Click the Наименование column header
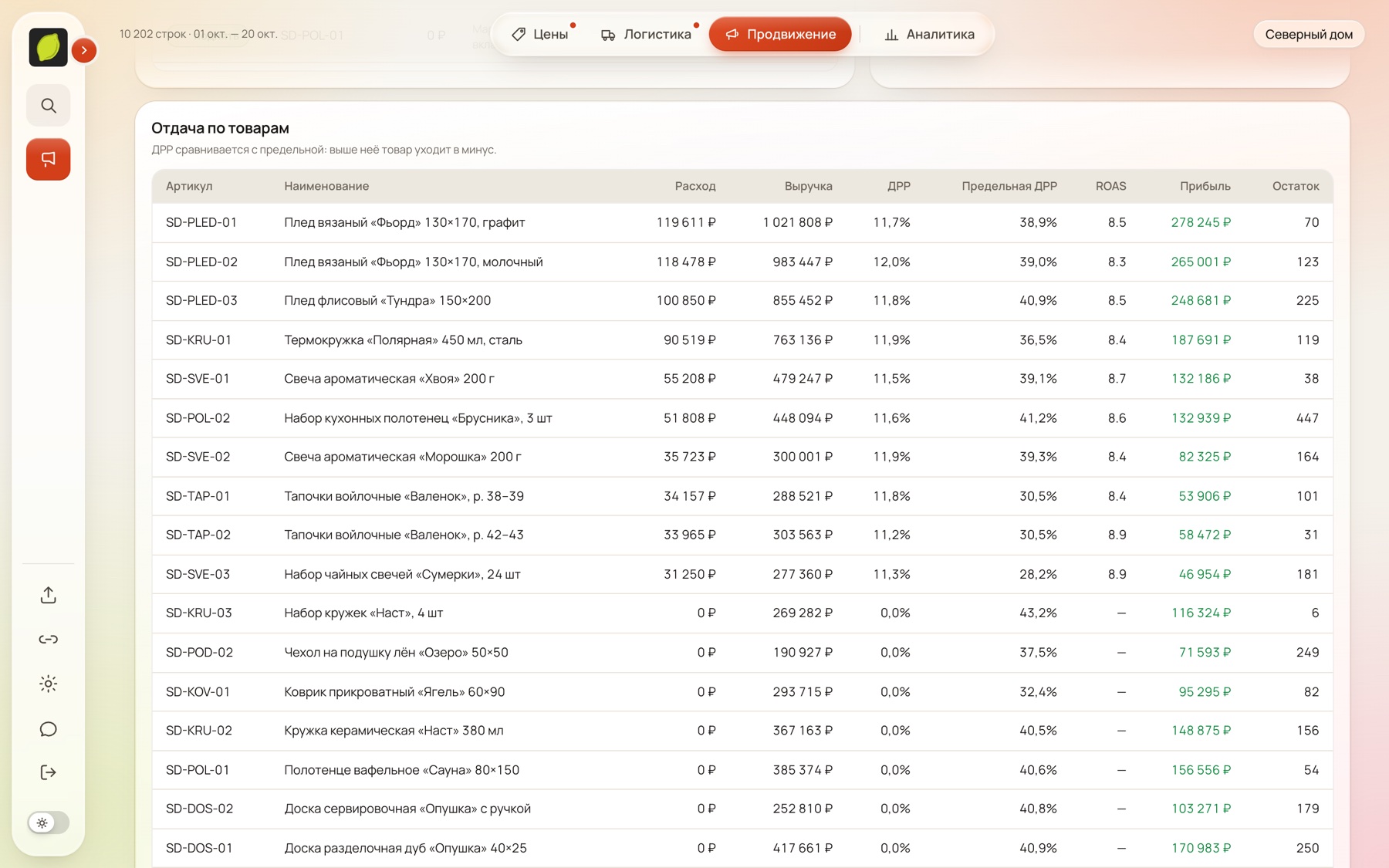The width and height of the screenshot is (1389, 868). 326,186
